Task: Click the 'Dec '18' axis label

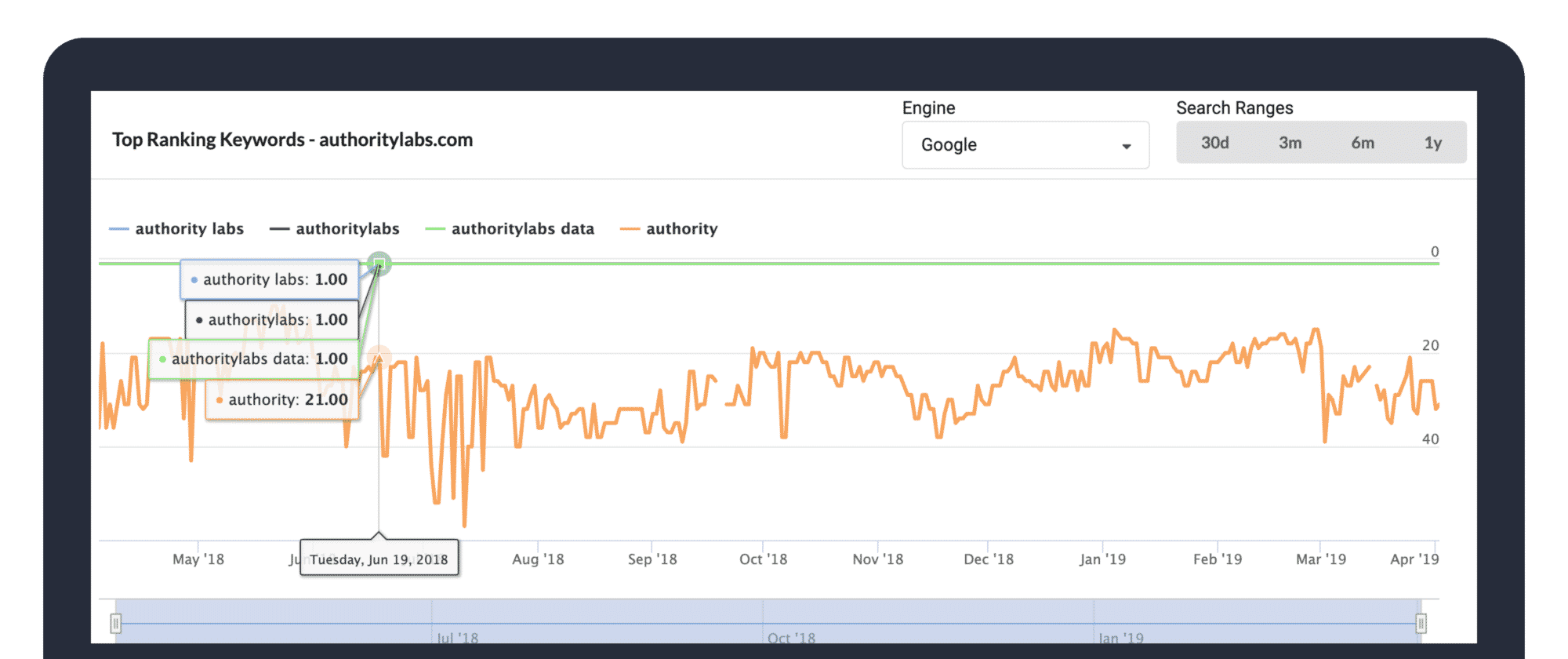Action: (989, 559)
